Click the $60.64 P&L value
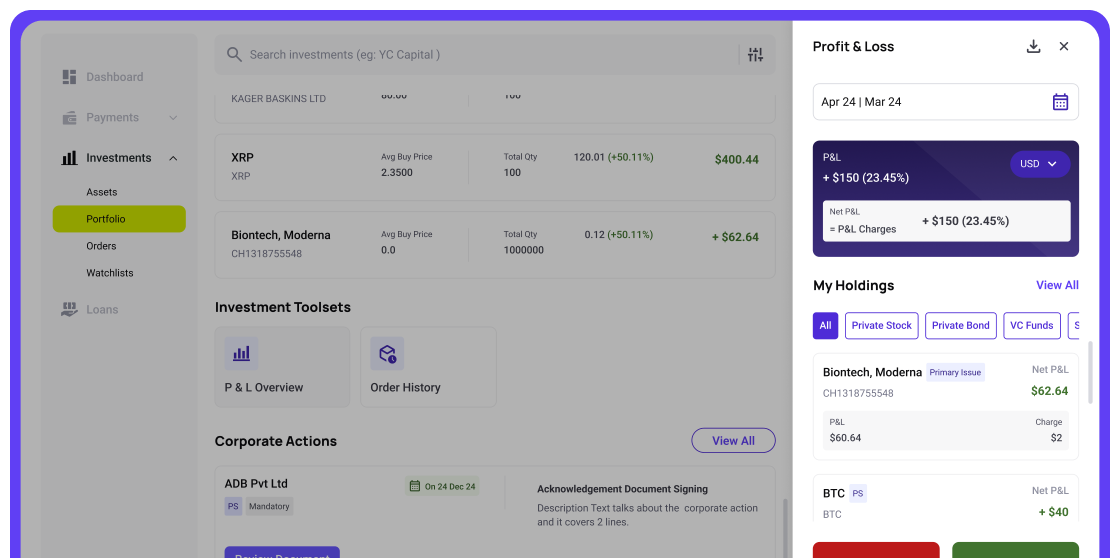The image size is (1120, 558). tap(845, 438)
